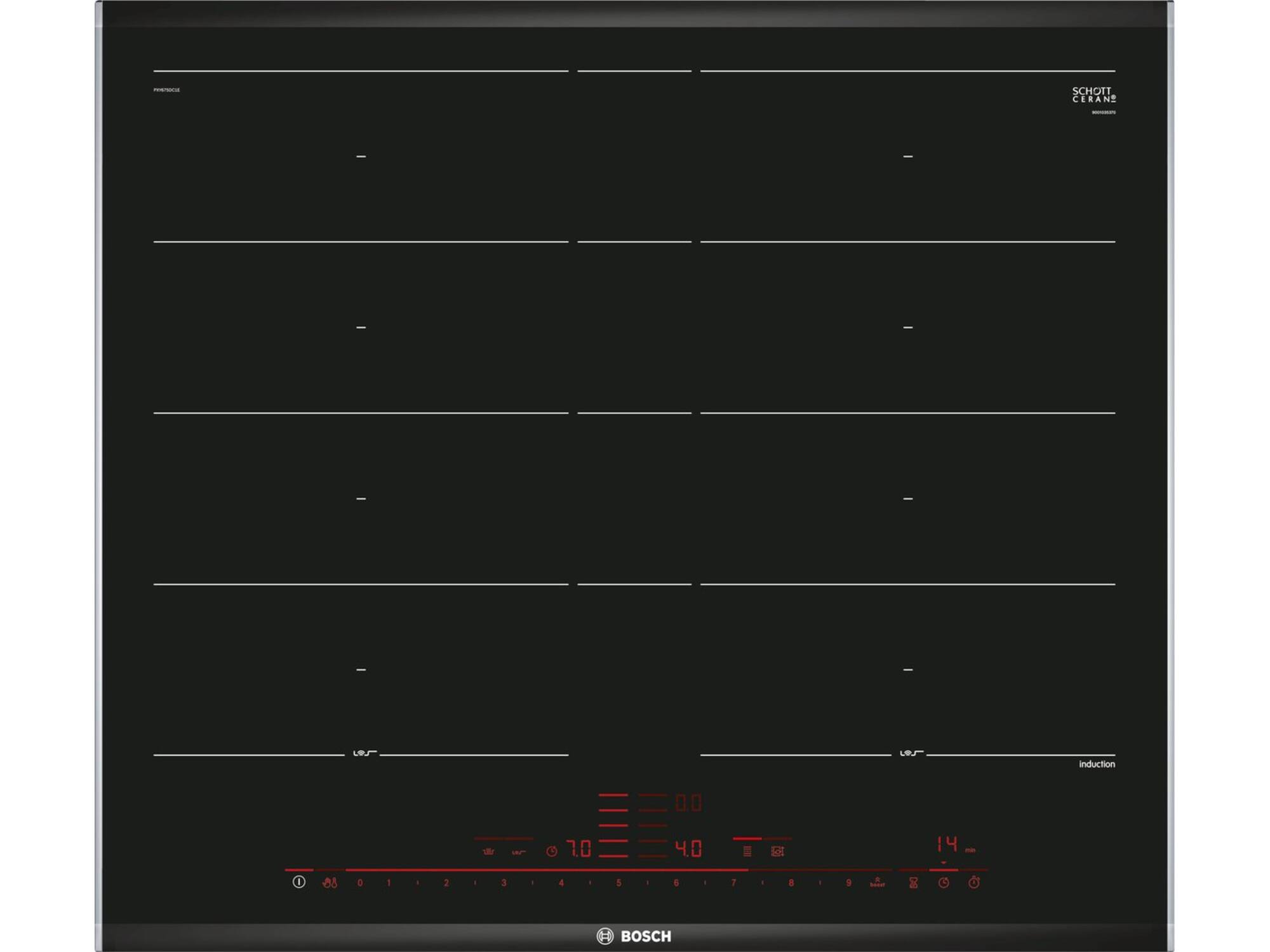The width and height of the screenshot is (1270, 952).
Task: Set power level 9 on slider
Action: point(848,883)
